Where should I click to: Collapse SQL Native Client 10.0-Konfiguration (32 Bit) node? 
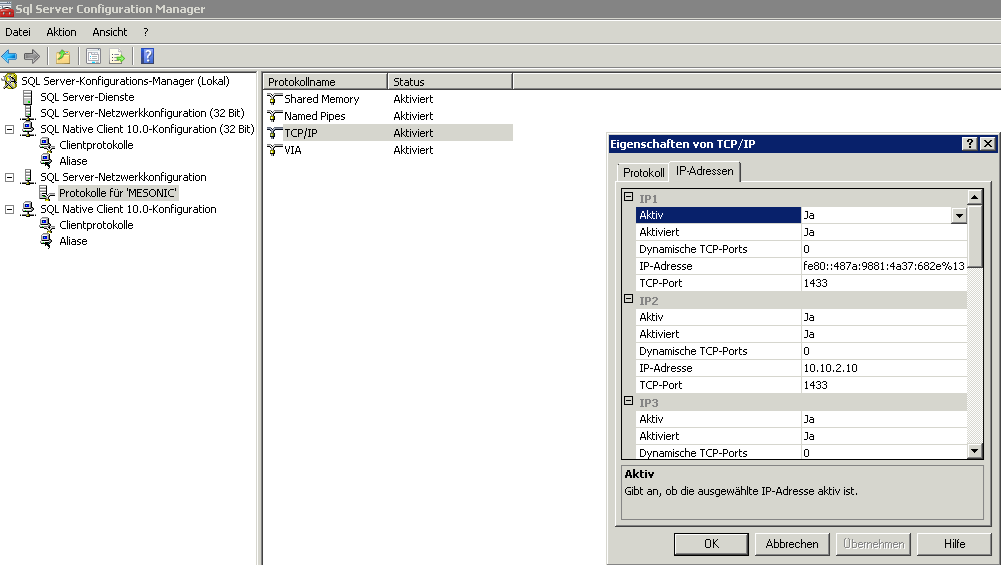10,129
